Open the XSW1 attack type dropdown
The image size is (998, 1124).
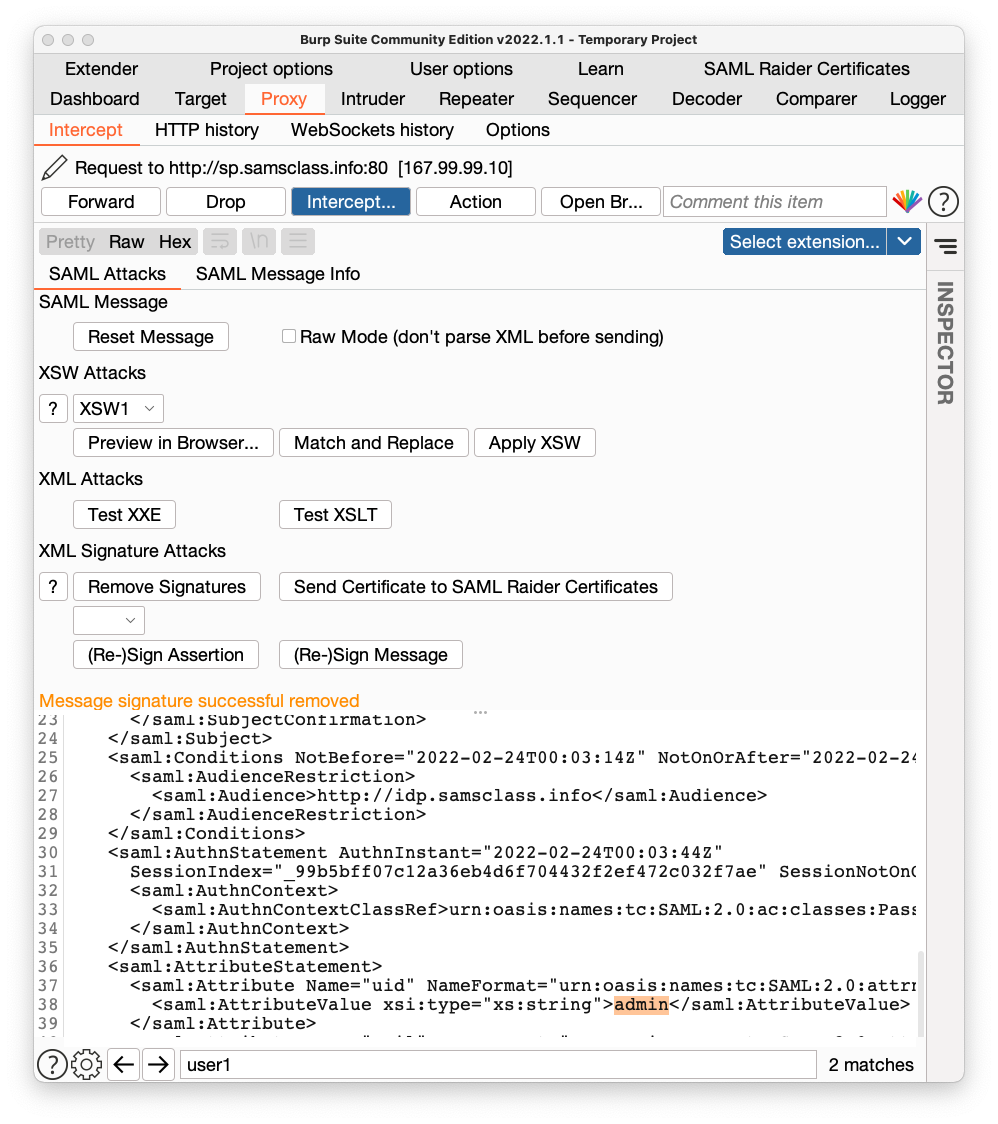(x=118, y=409)
